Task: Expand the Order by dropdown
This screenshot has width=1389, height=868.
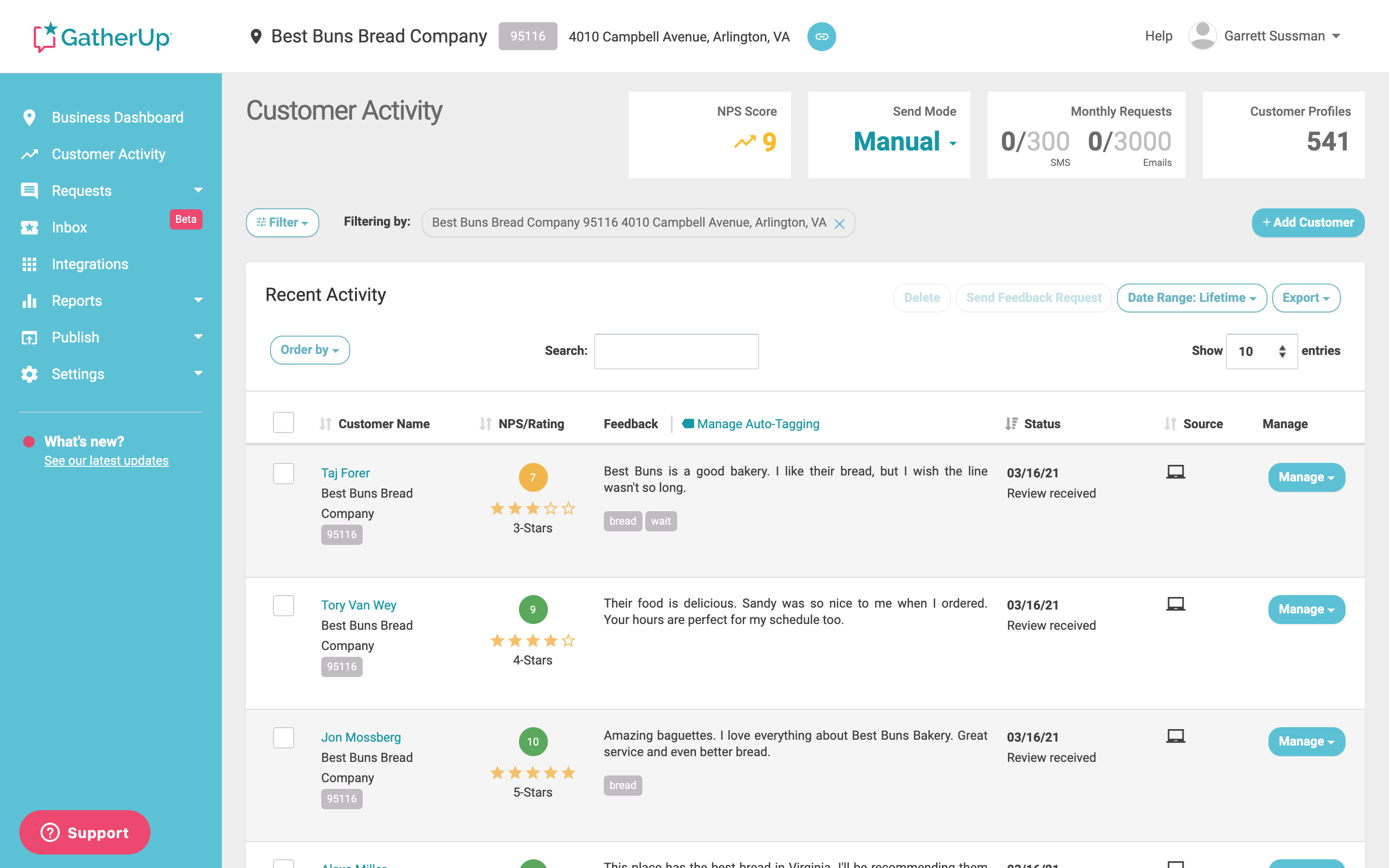Action: pos(309,350)
